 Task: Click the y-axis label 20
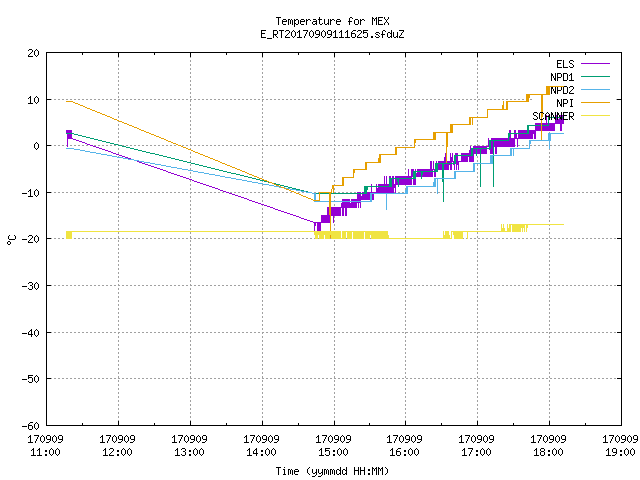point(33,53)
